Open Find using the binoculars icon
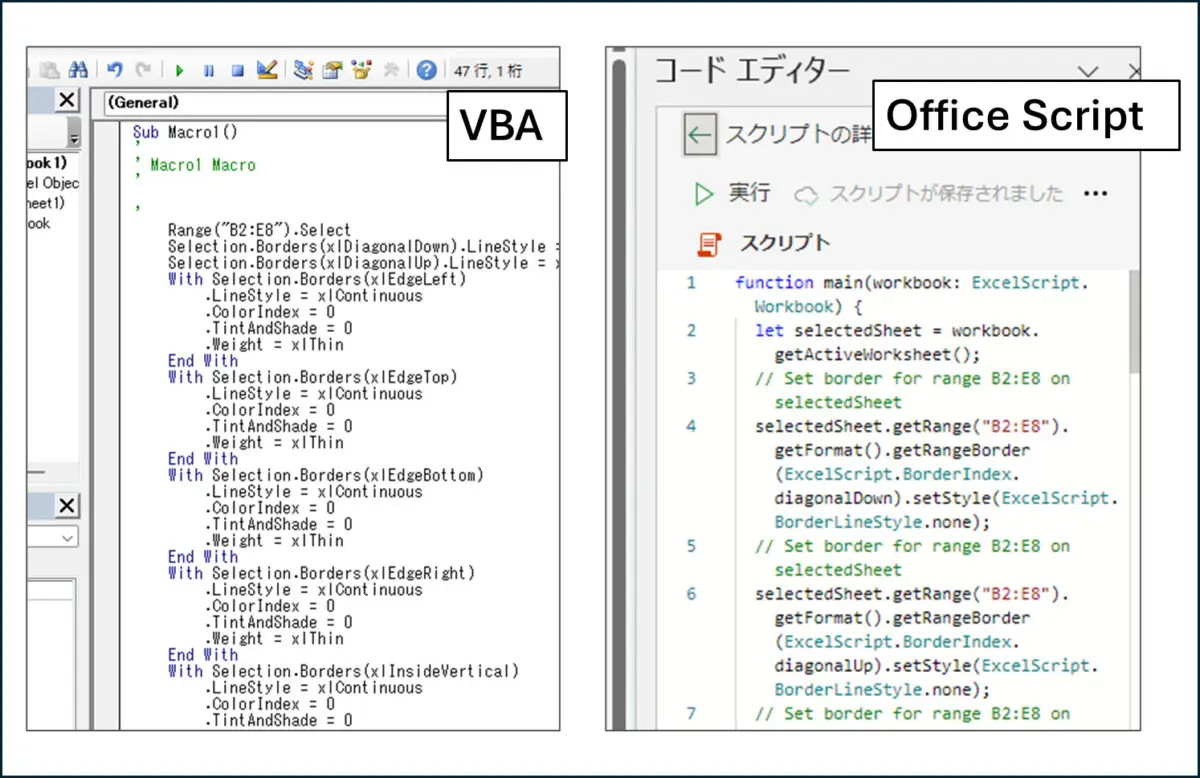Screen dimensions: 1200x778 pyautogui.click(x=80, y=70)
